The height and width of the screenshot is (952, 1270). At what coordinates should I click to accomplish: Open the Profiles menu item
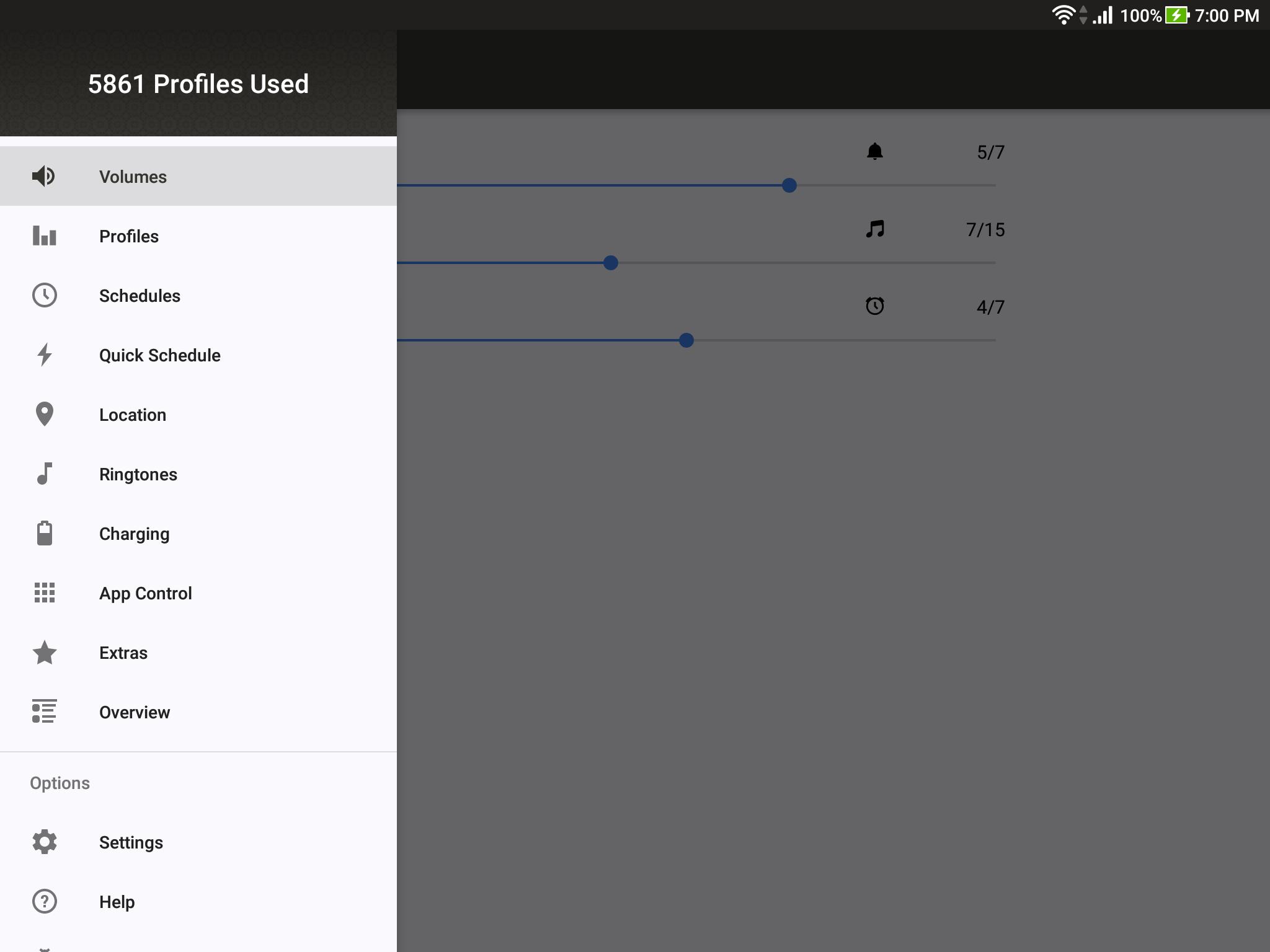(198, 236)
